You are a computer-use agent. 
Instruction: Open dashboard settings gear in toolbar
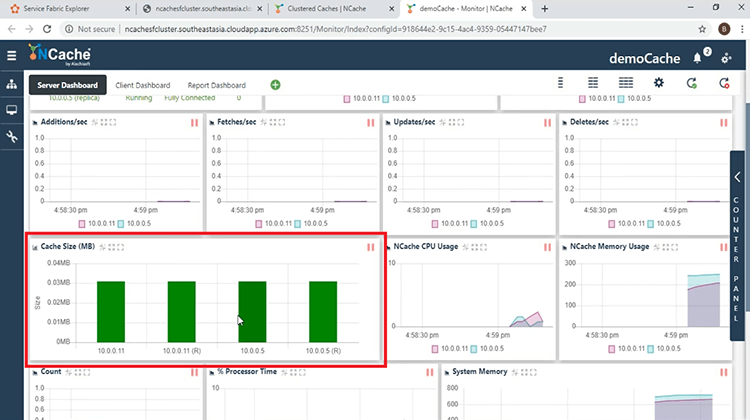tap(659, 83)
